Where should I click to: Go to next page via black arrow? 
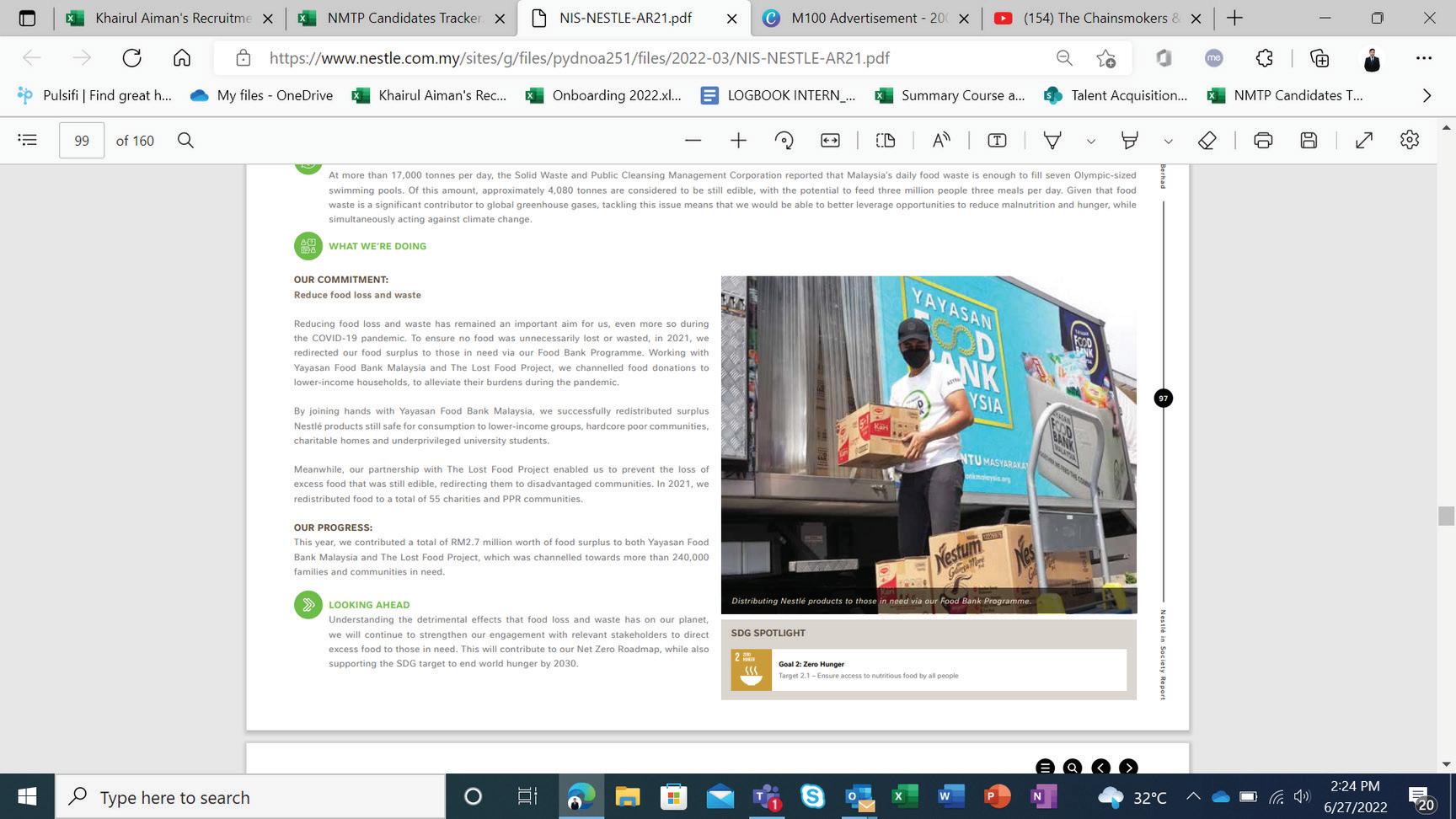pyautogui.click(x=1128, y=767)
